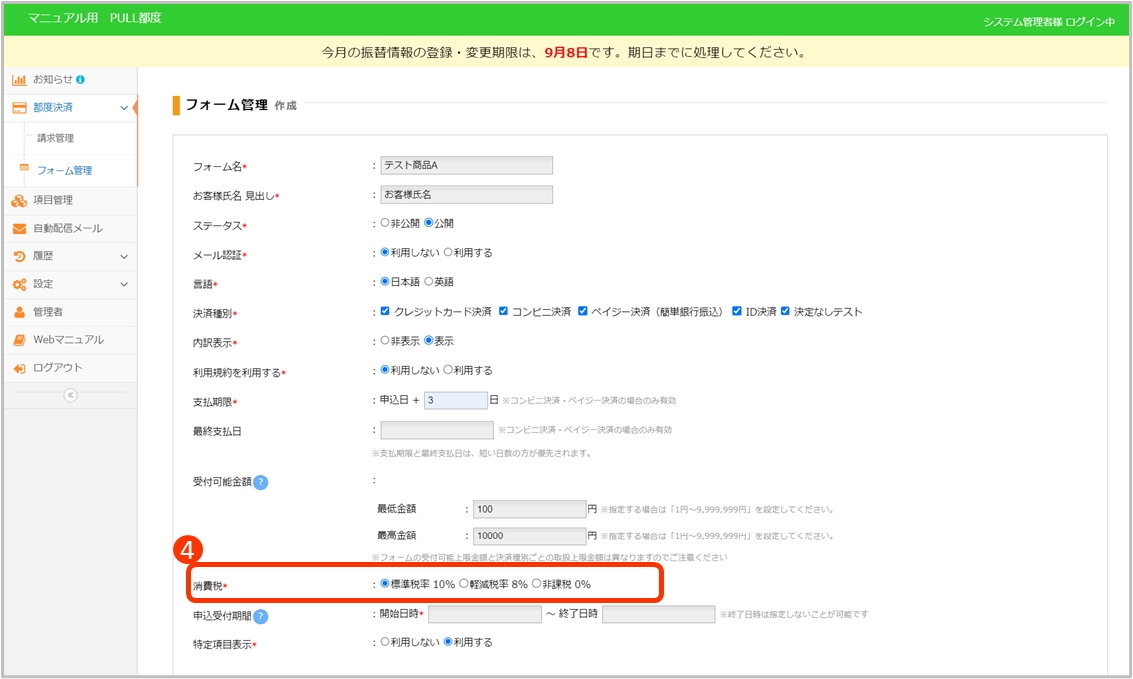Select 非公開 status radio button
Viewport: 1133px width, 679px height.
pyautogui.click(x=385, y=223)
